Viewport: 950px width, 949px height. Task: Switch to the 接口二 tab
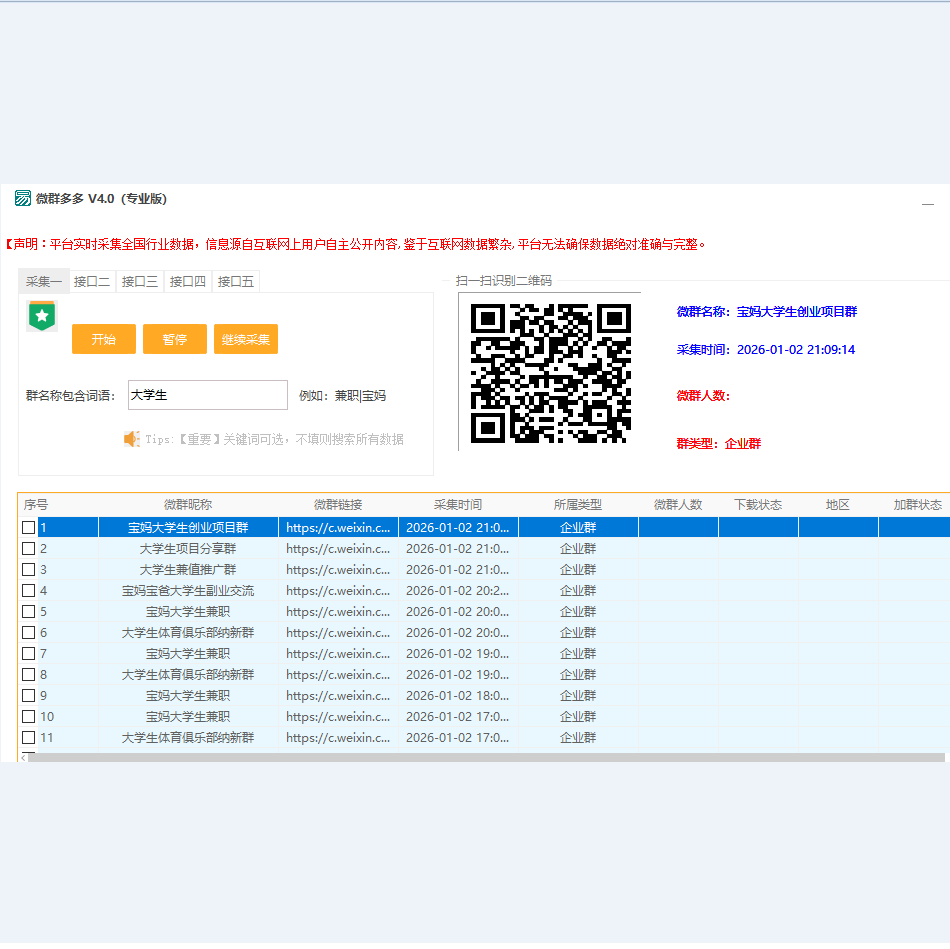pos(92,282)
